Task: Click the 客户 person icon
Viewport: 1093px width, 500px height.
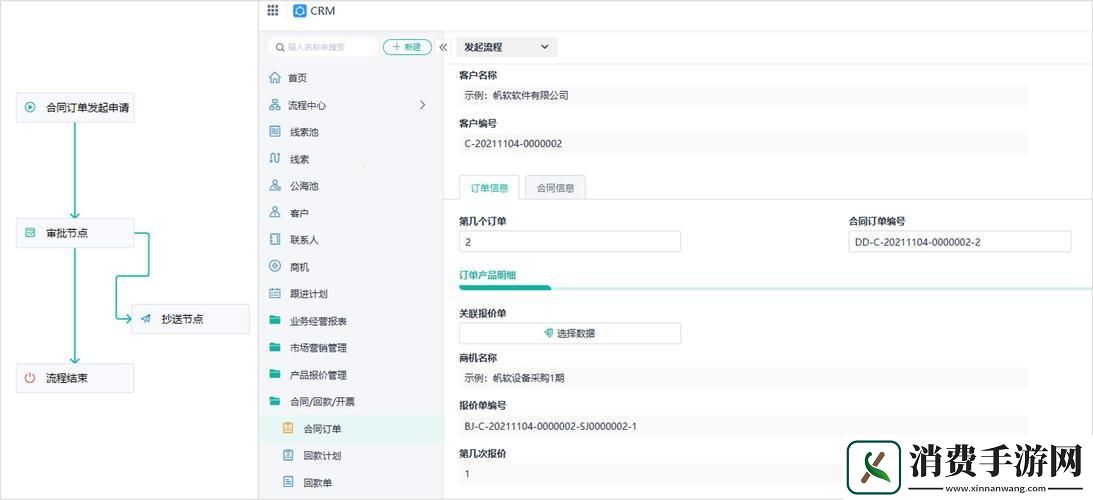Action: coord(275,213)
